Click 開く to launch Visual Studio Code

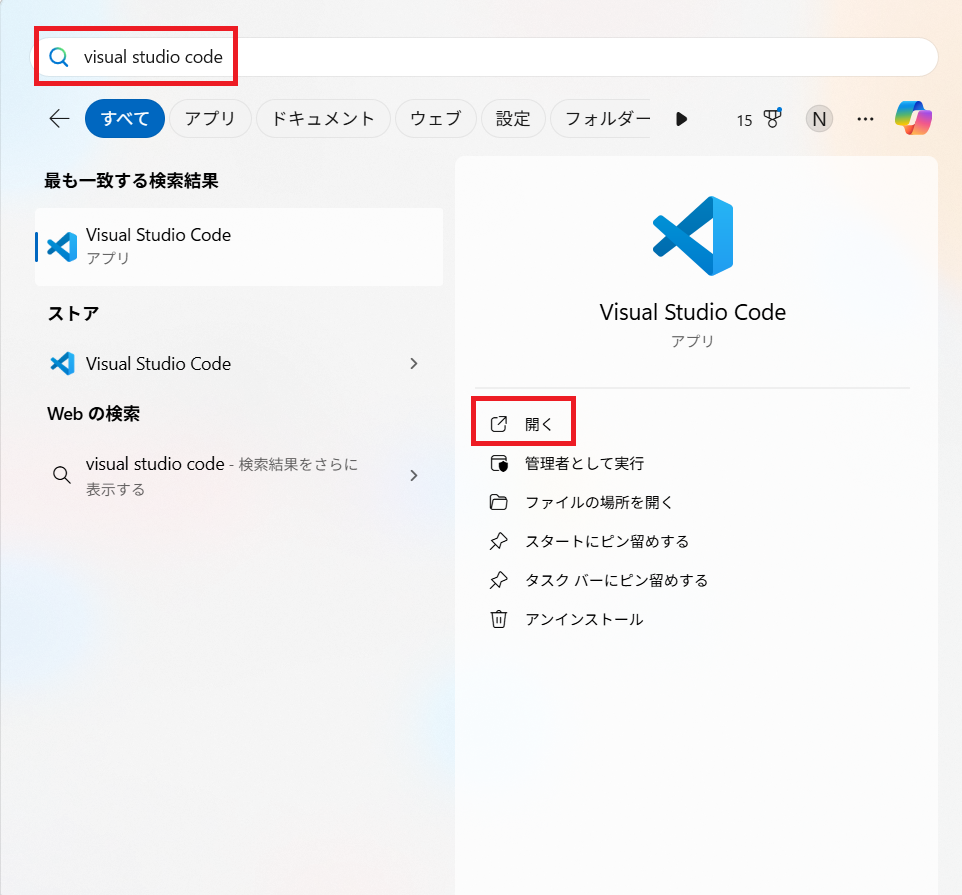pos(538,424)
